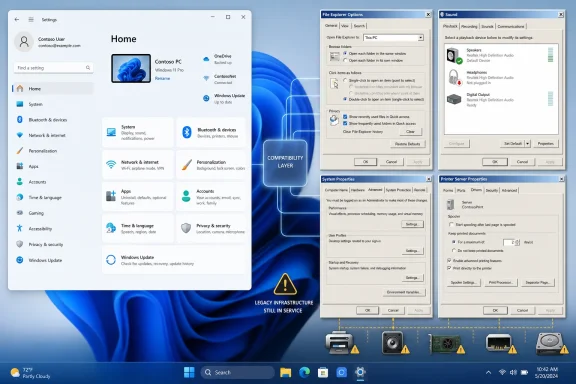The width and height of the screenshot is (576, 384).
Task: Open Gaming in the Settings sidebar
Action: click(x=53, y=213)
